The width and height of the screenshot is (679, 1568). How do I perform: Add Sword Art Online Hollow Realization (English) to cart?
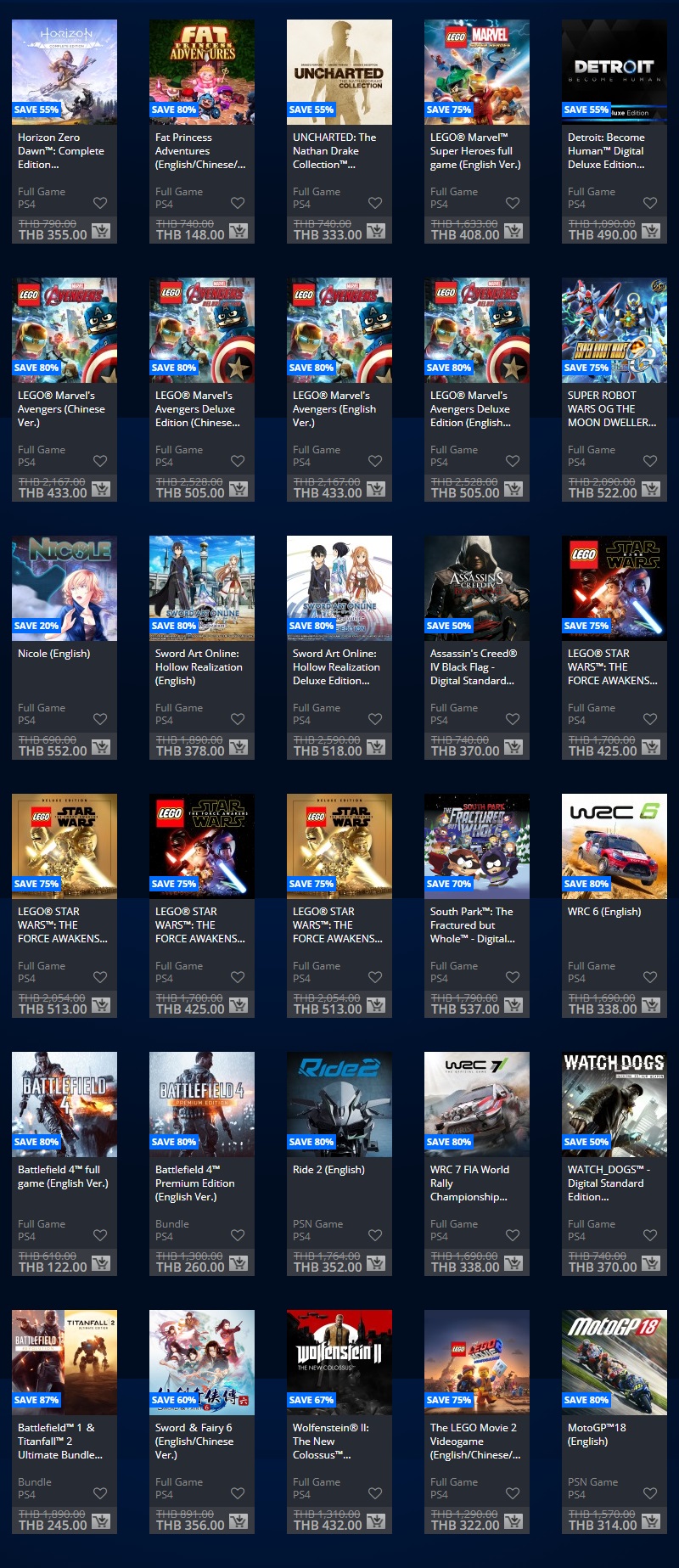point(238,747)
